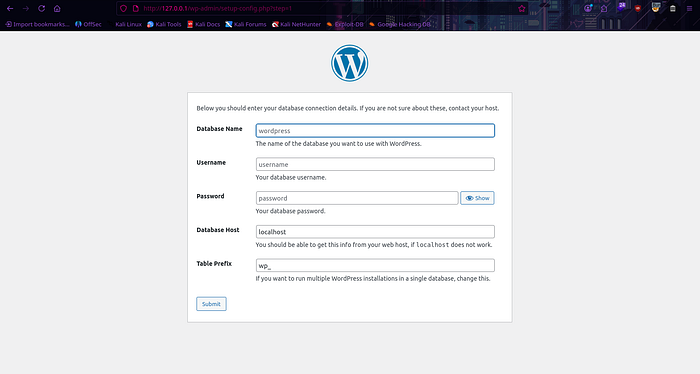Click 'You should be able to get' description

[x=374, y=245]
